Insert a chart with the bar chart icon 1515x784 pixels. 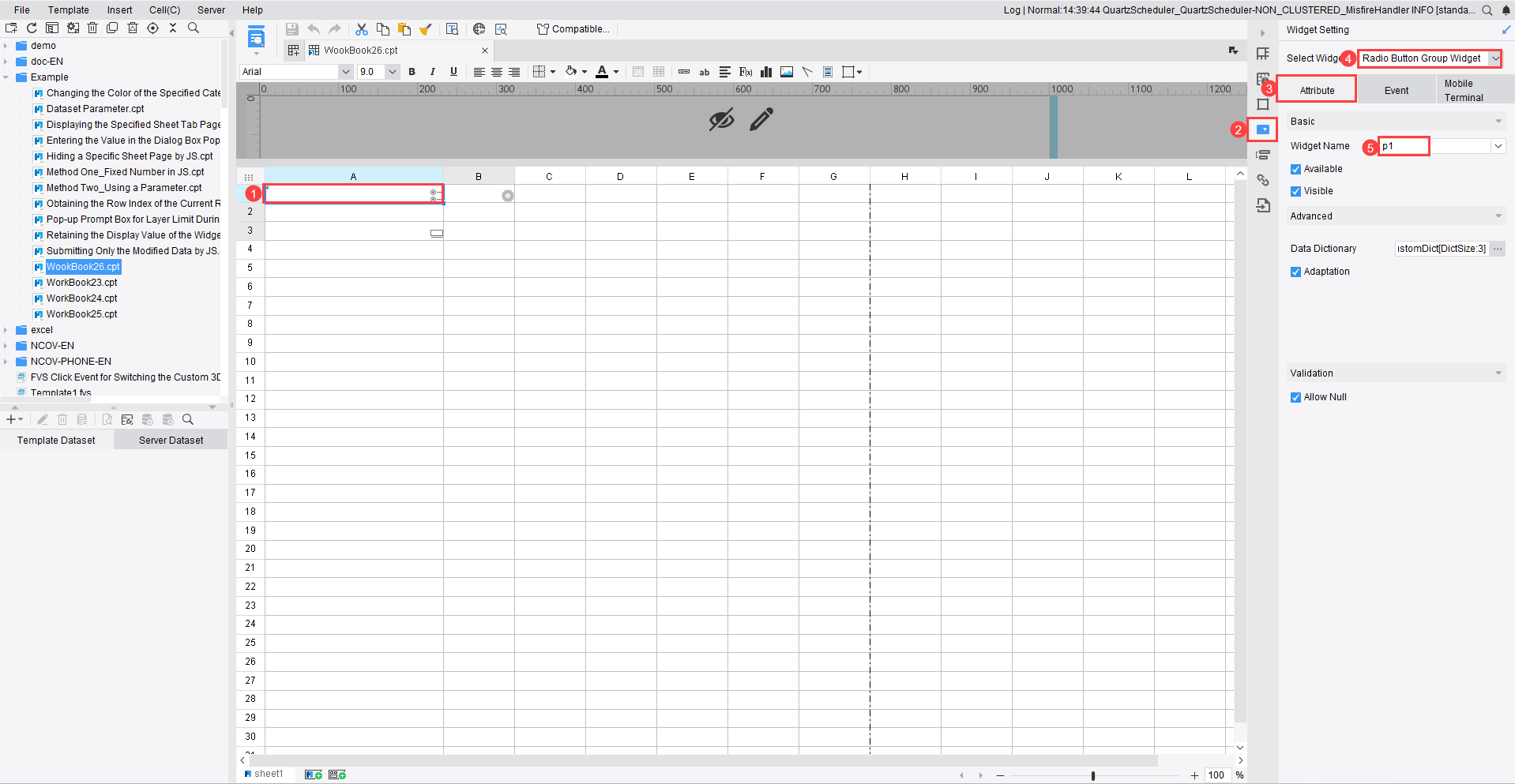tap(766, 72)
